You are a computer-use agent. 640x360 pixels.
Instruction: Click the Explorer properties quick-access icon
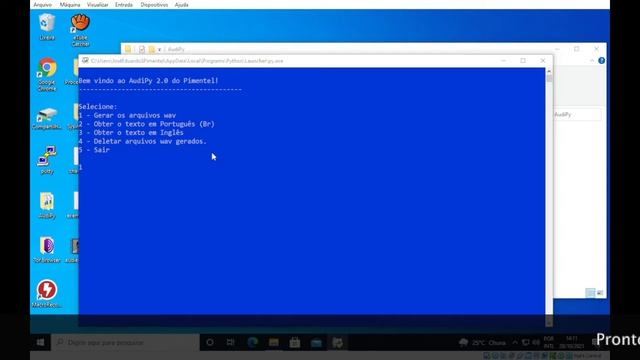(x=142, y=49)
